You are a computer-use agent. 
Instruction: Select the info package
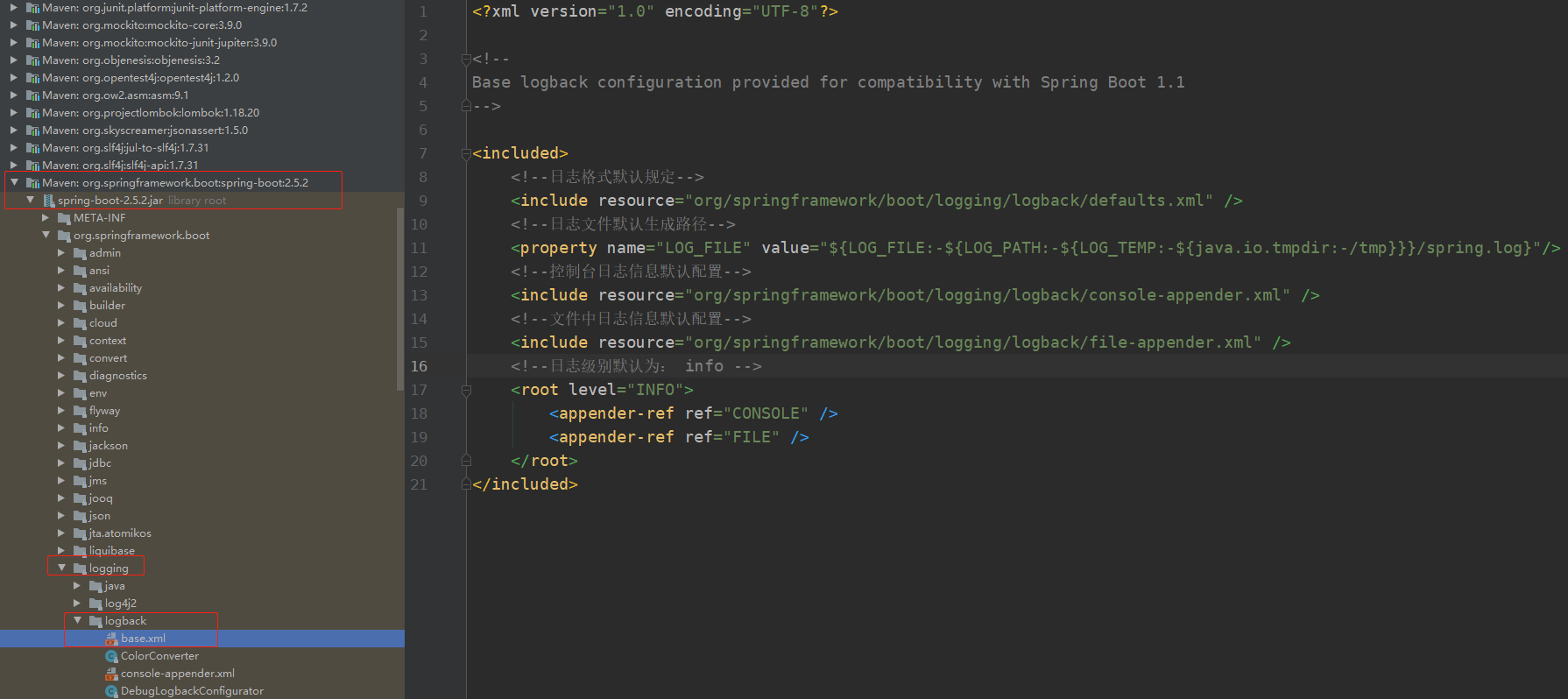tap(98, 427)
